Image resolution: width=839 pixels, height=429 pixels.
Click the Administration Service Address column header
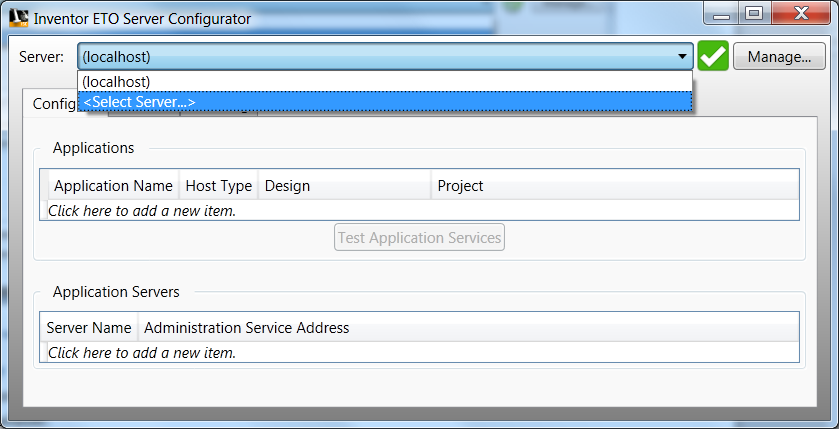tap(468, 327)
